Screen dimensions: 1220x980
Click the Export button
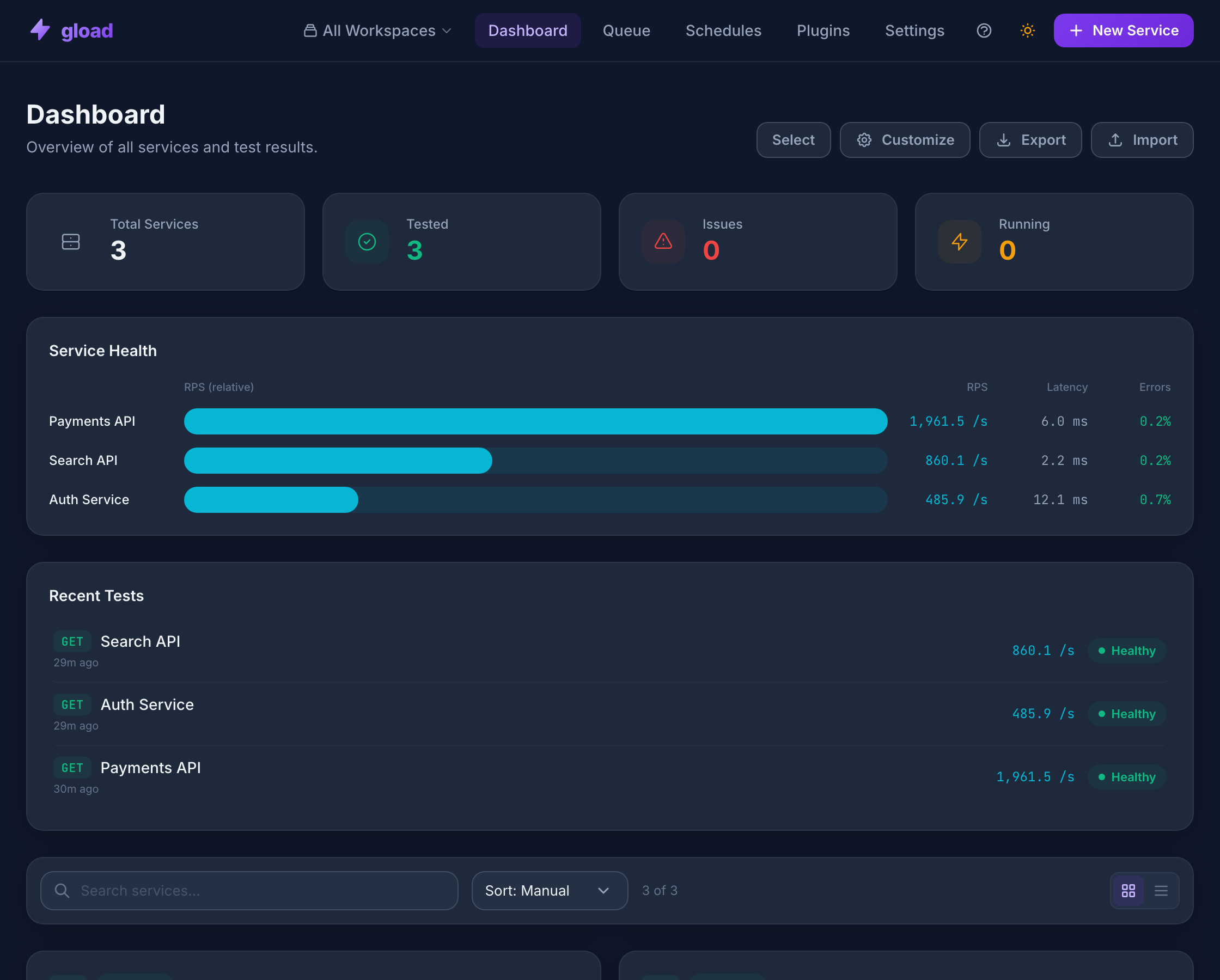[1030, 140]
